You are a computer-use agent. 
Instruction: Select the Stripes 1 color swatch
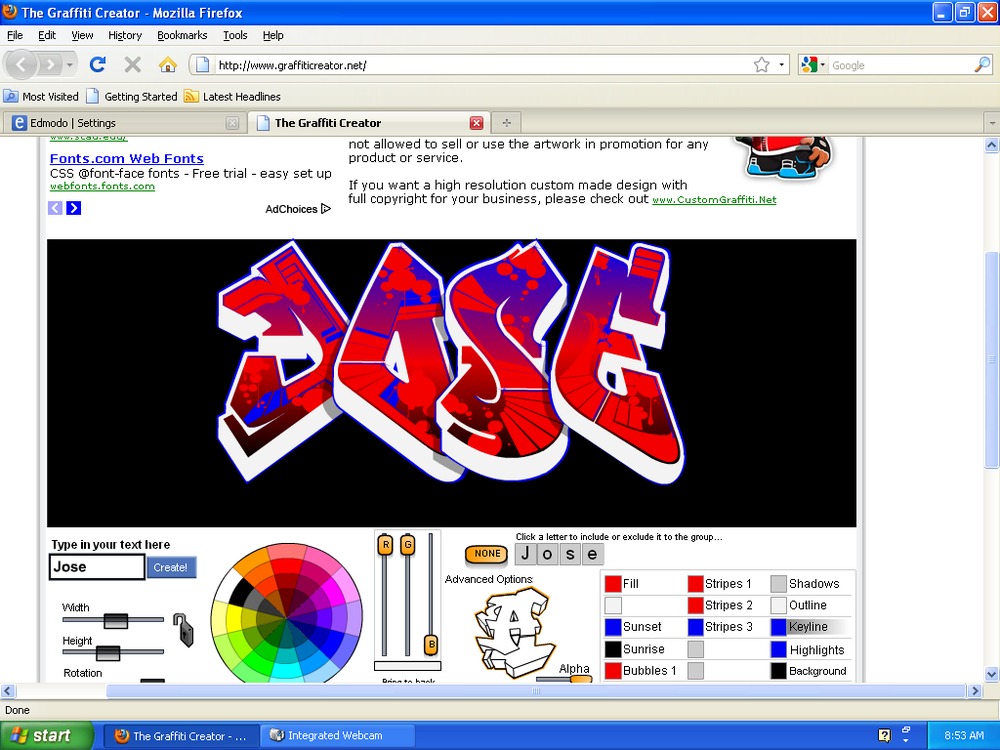pyautogui.click(x=696, y=584)
